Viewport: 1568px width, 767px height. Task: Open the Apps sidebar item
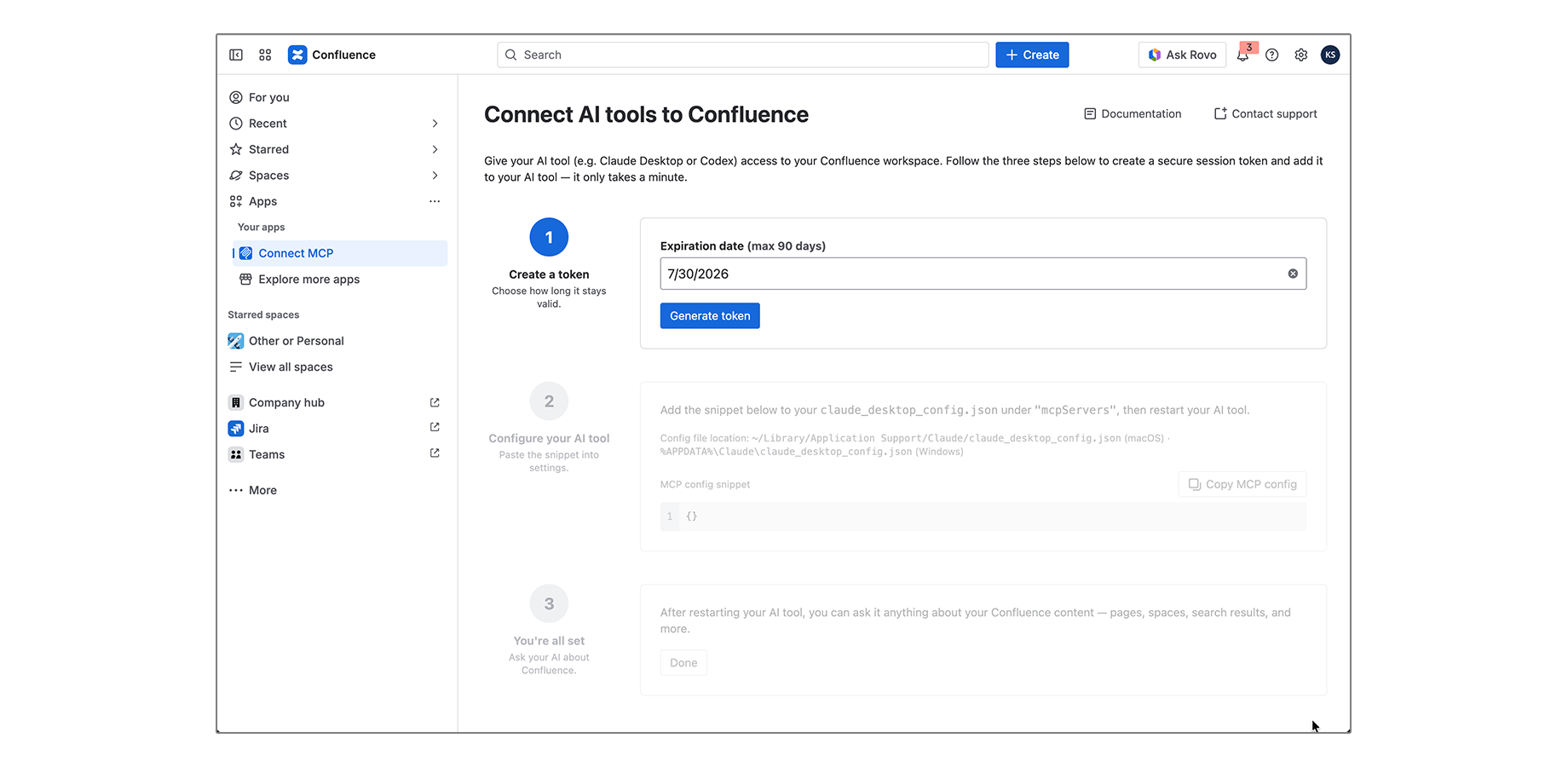pyautogui.click(x=262, y=201)
